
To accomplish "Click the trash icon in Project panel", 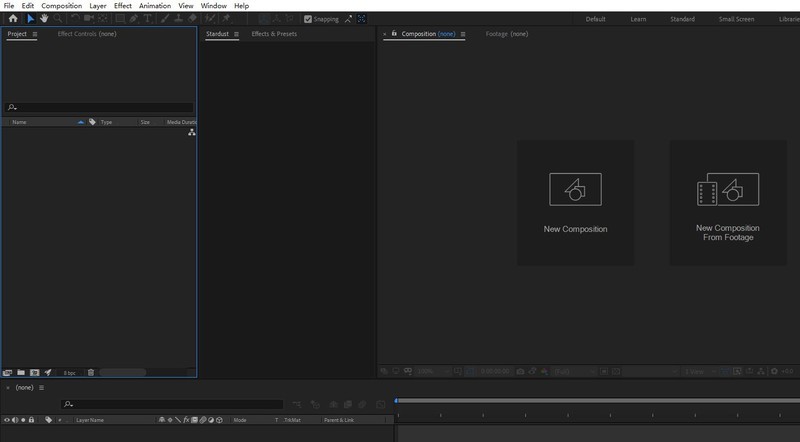I will pyautogui.click(x=91, y=372).
